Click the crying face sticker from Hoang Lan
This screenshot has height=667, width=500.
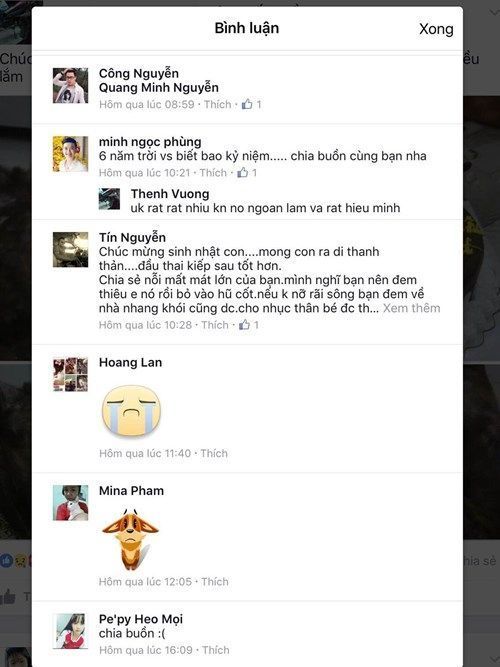[131, 410]
